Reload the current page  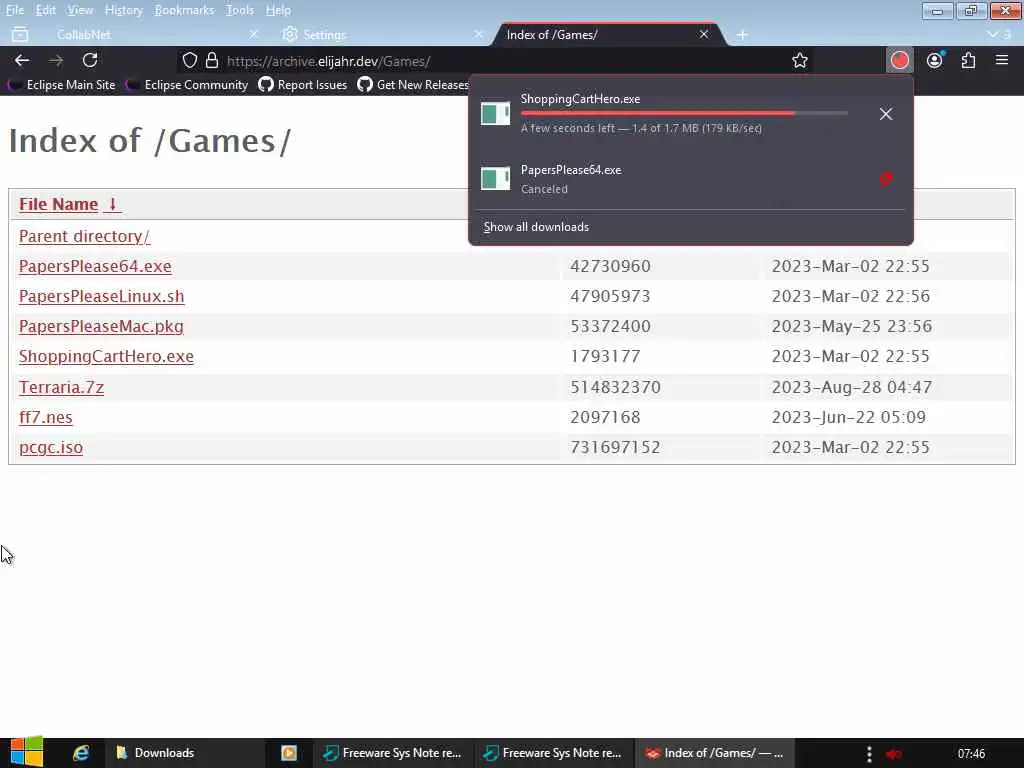click(x=90, y=61)
